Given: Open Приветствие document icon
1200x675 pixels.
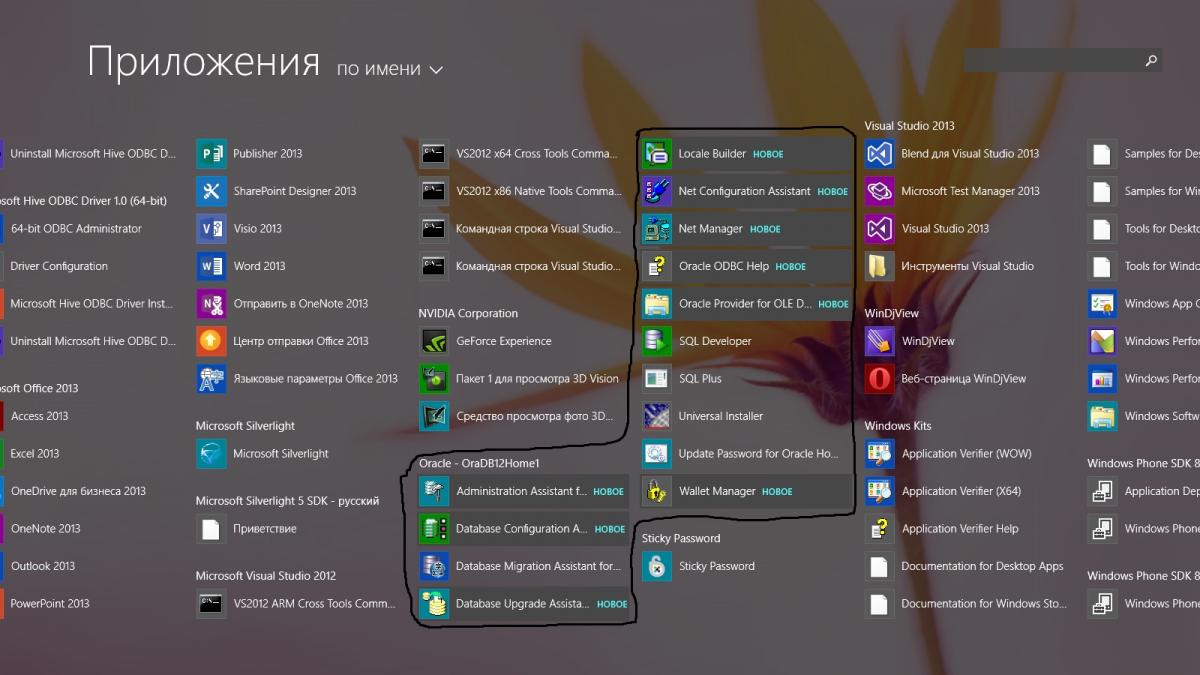Looking at the screenshot, I should coord(211,529).
